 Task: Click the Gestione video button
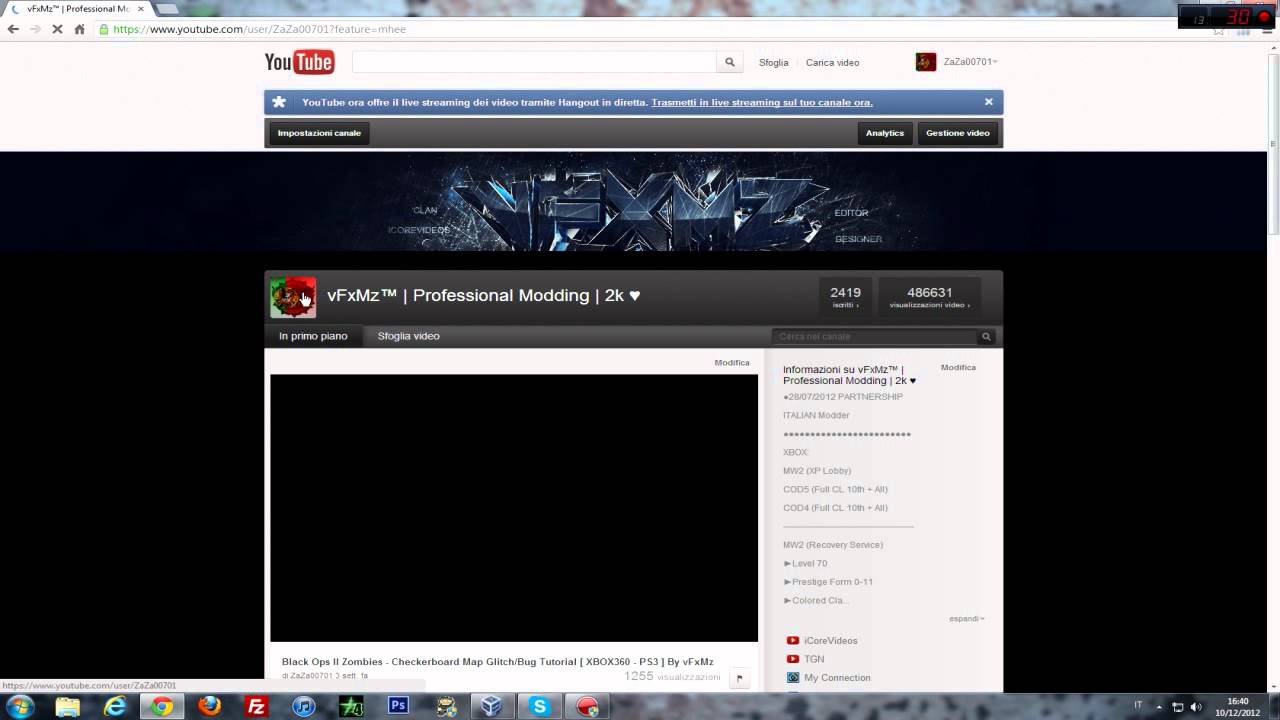[x=957, y=133]
